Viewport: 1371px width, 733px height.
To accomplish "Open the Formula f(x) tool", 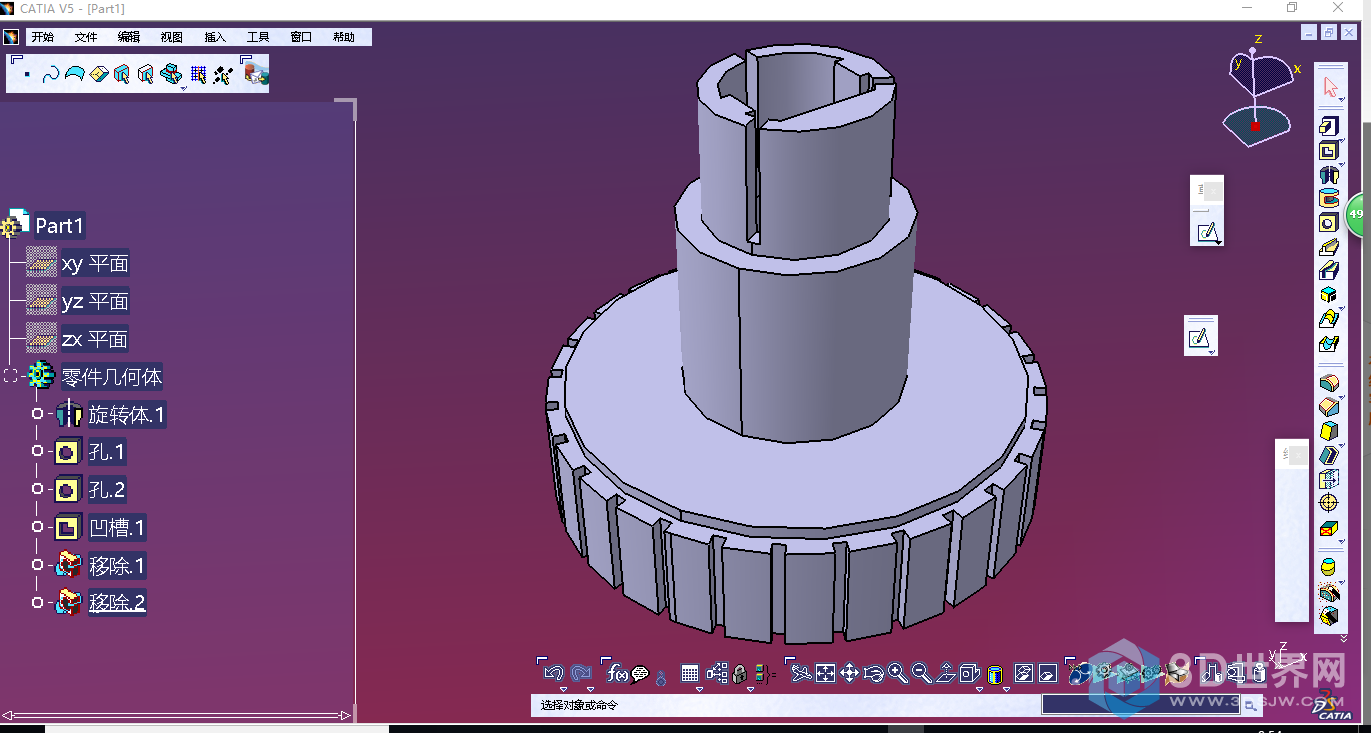I will tap(617, 674).
